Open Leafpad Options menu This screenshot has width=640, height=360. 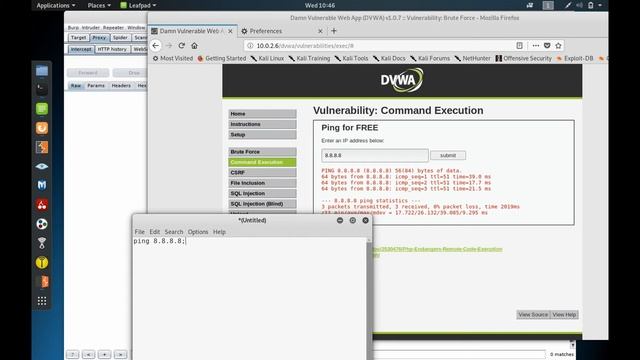tap(198, 232)
